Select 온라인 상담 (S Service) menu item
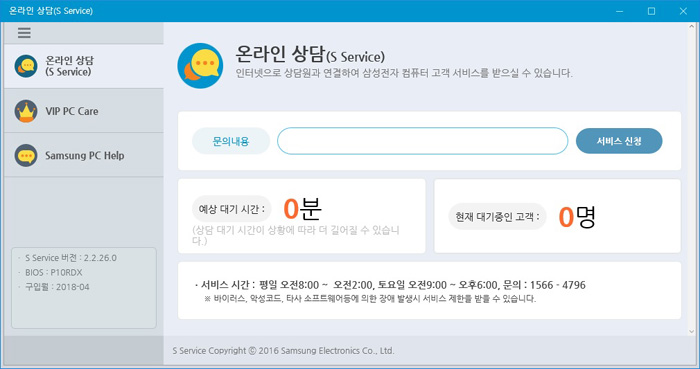 pyautogui.click(x=84, y=66)
